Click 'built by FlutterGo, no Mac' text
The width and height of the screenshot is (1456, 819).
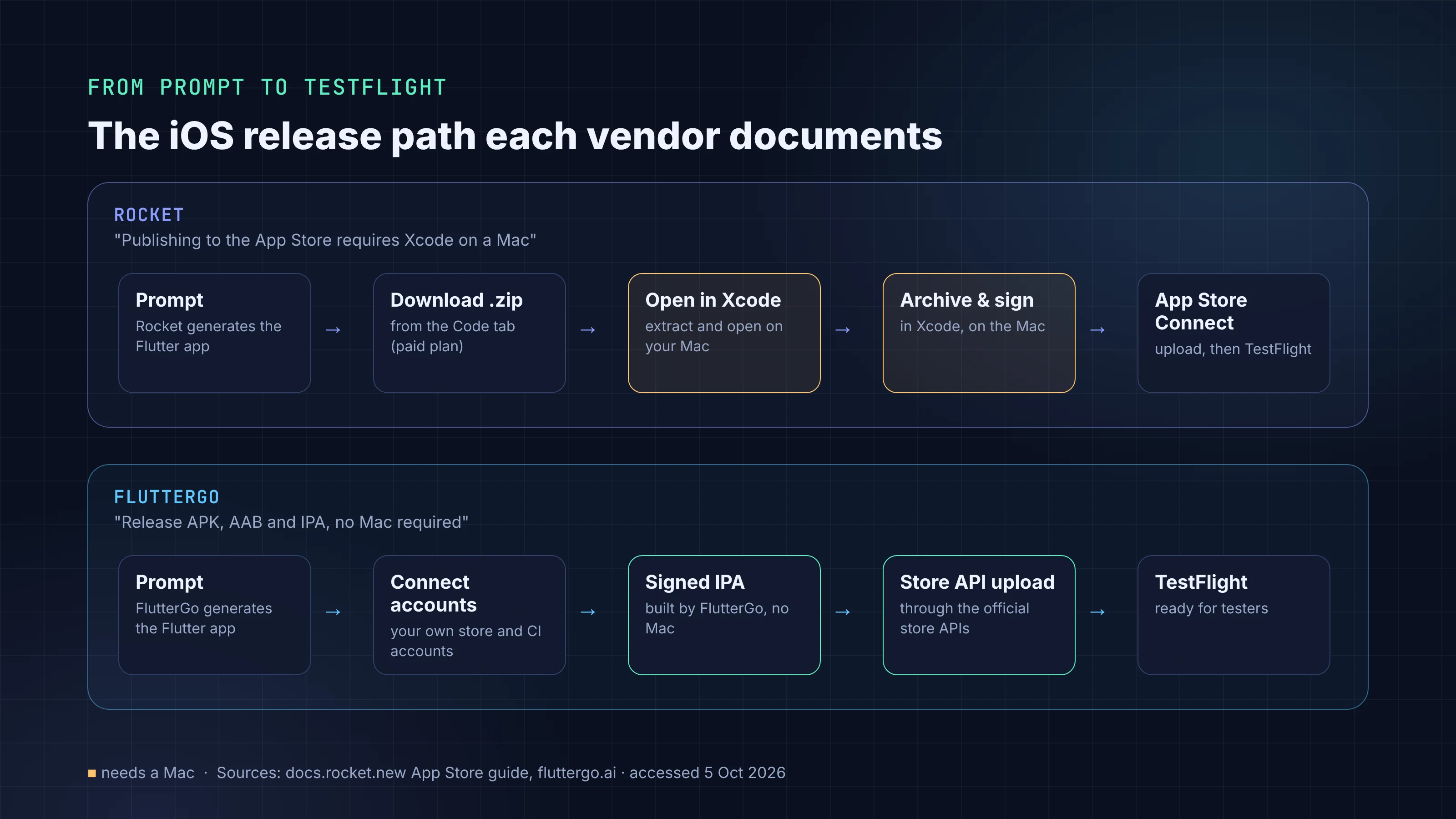(x=717, y=618)
